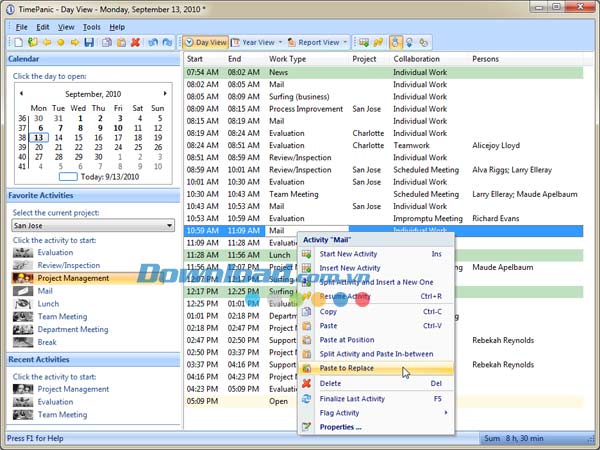
Task: Expand the Flag Activity submenu
Action: point(375,412)
